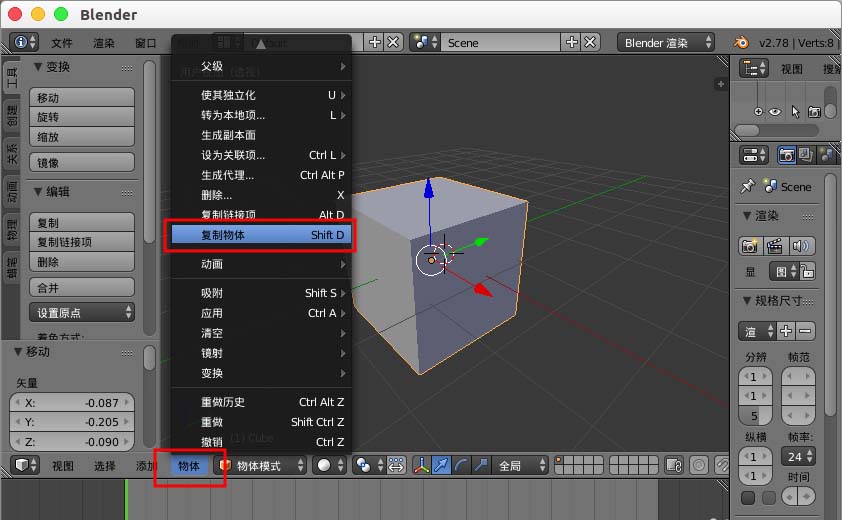Open the 渲染 top menu
This screenshot has width=842, height=520.
(x=104, y=43)
